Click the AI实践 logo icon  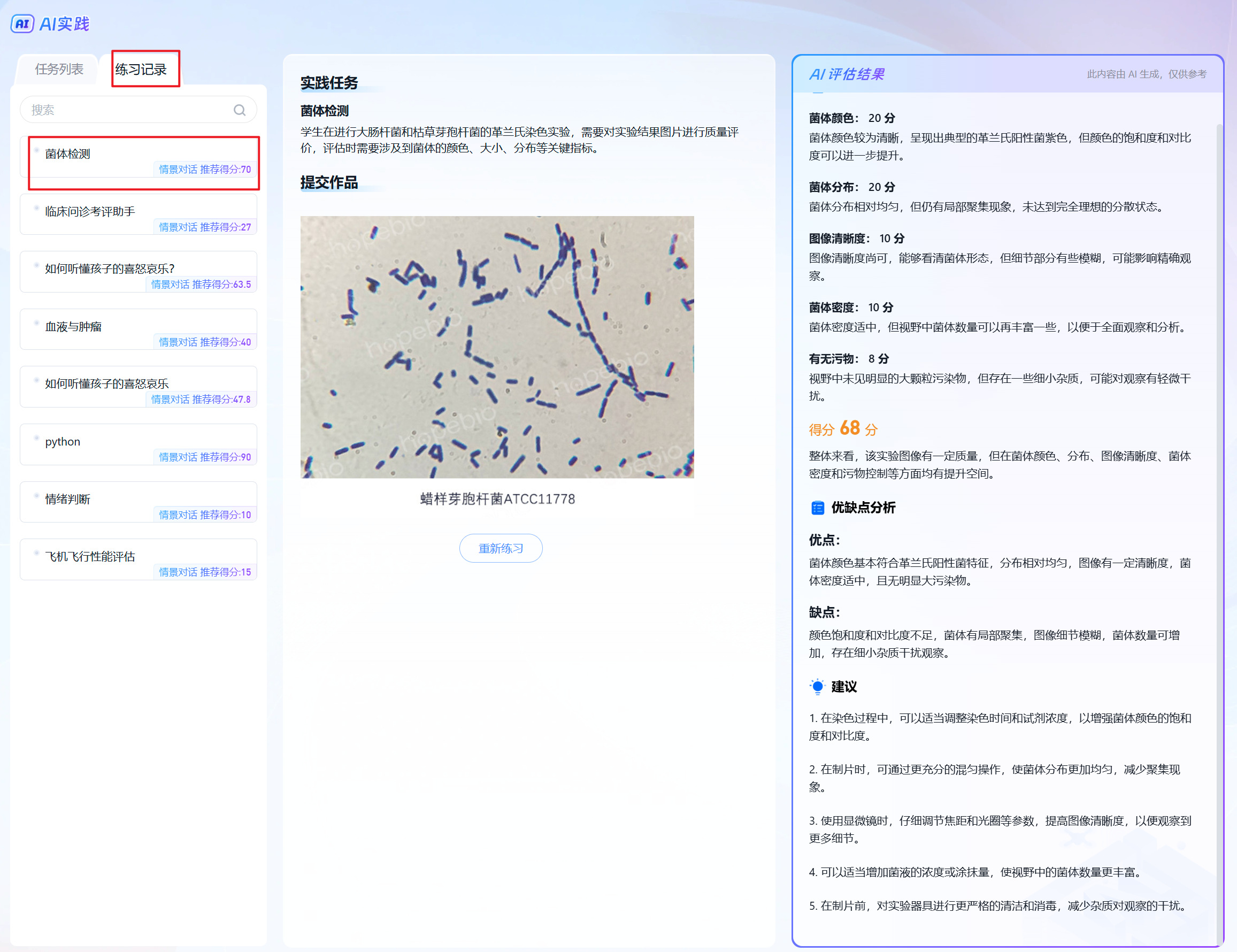coord(22,24)
